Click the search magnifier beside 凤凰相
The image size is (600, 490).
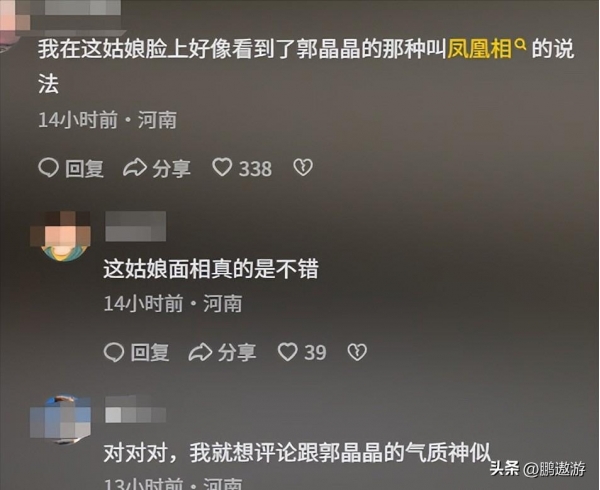[x=521, y=46]
